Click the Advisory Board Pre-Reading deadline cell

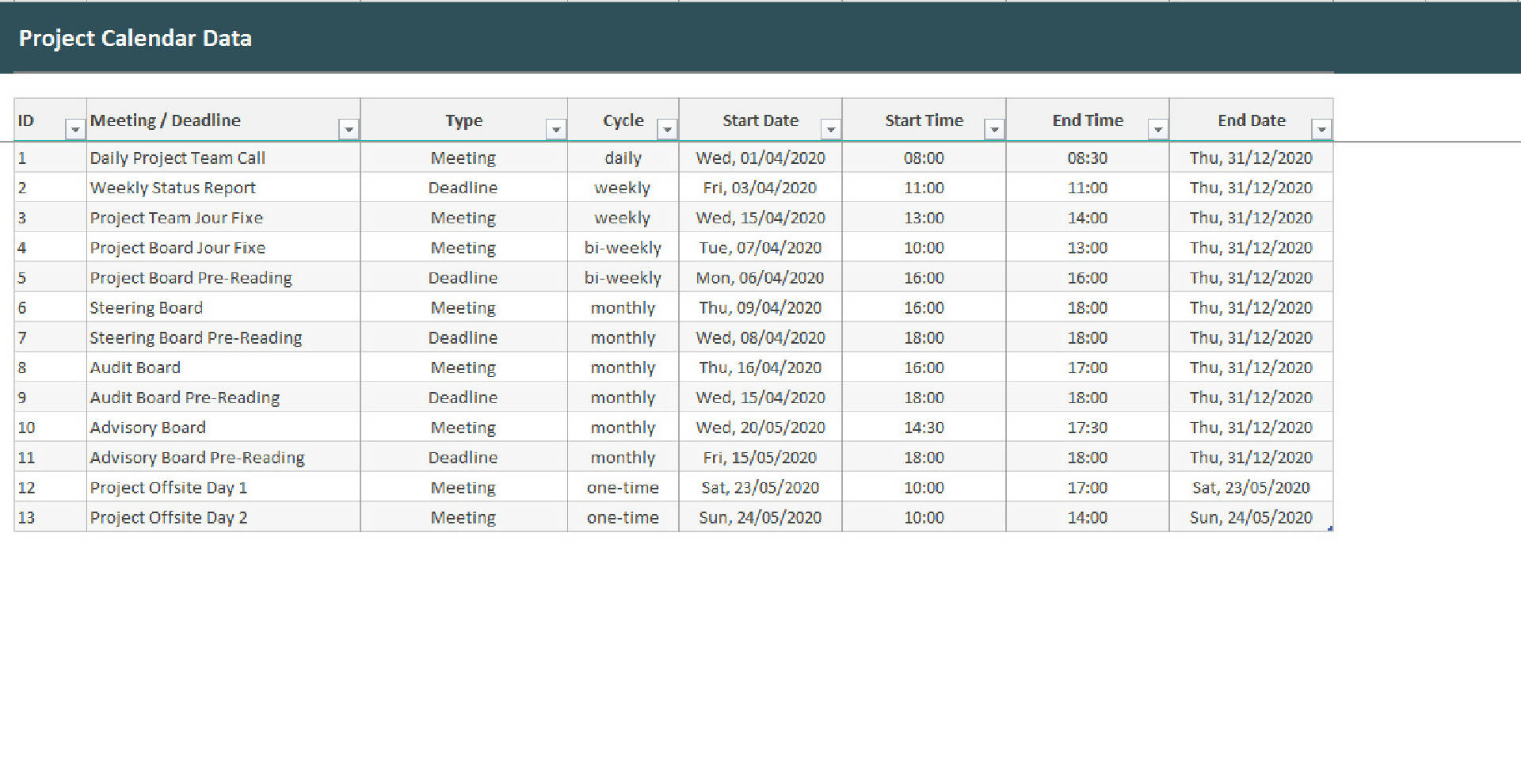[x=196, y=457]
